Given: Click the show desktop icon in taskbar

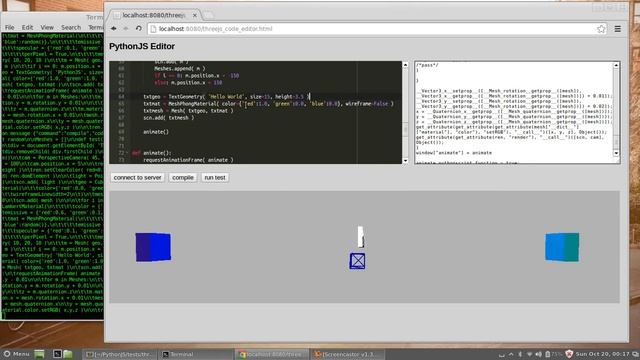Looking at the screenshot, I should tap(39, 354).
